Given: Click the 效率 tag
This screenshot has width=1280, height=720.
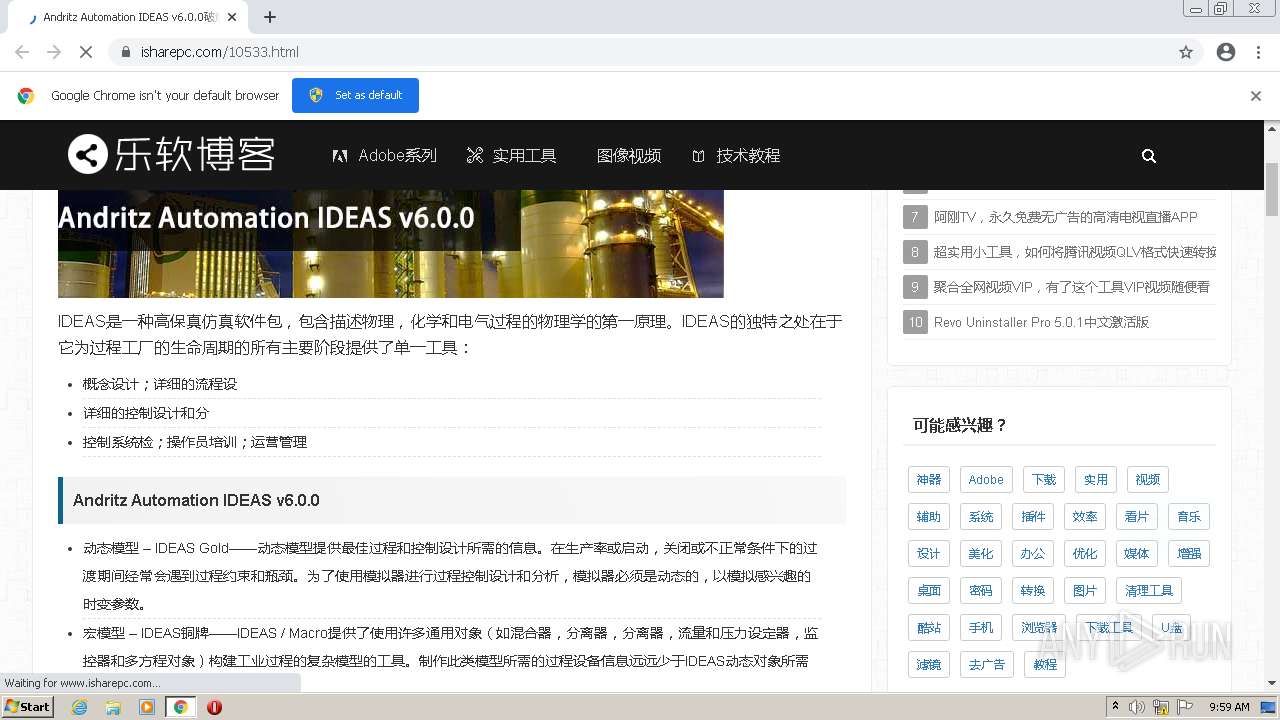Looking at the screenshot, I should pos(1085,517).
